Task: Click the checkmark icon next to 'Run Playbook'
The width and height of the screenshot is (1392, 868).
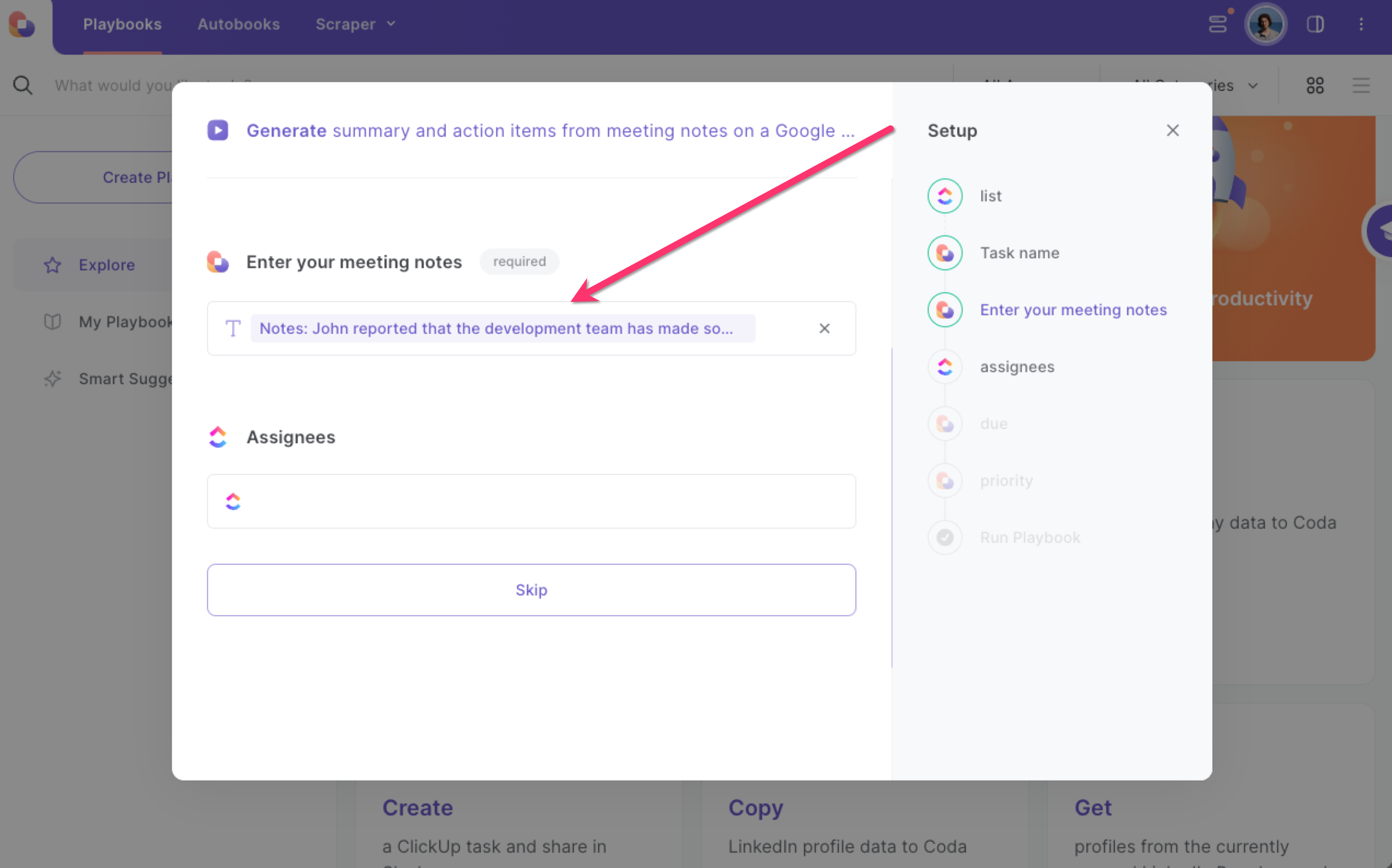Action: [945, 537]
